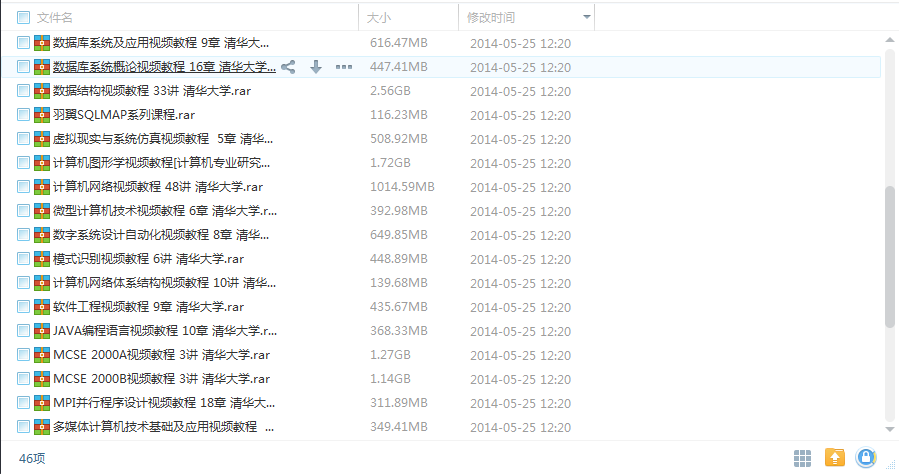This screenshot has height=474, width=899.
Task: Click the rar icon of 羽翼SQLMAP系列课程
Action: tap(42, 115)
